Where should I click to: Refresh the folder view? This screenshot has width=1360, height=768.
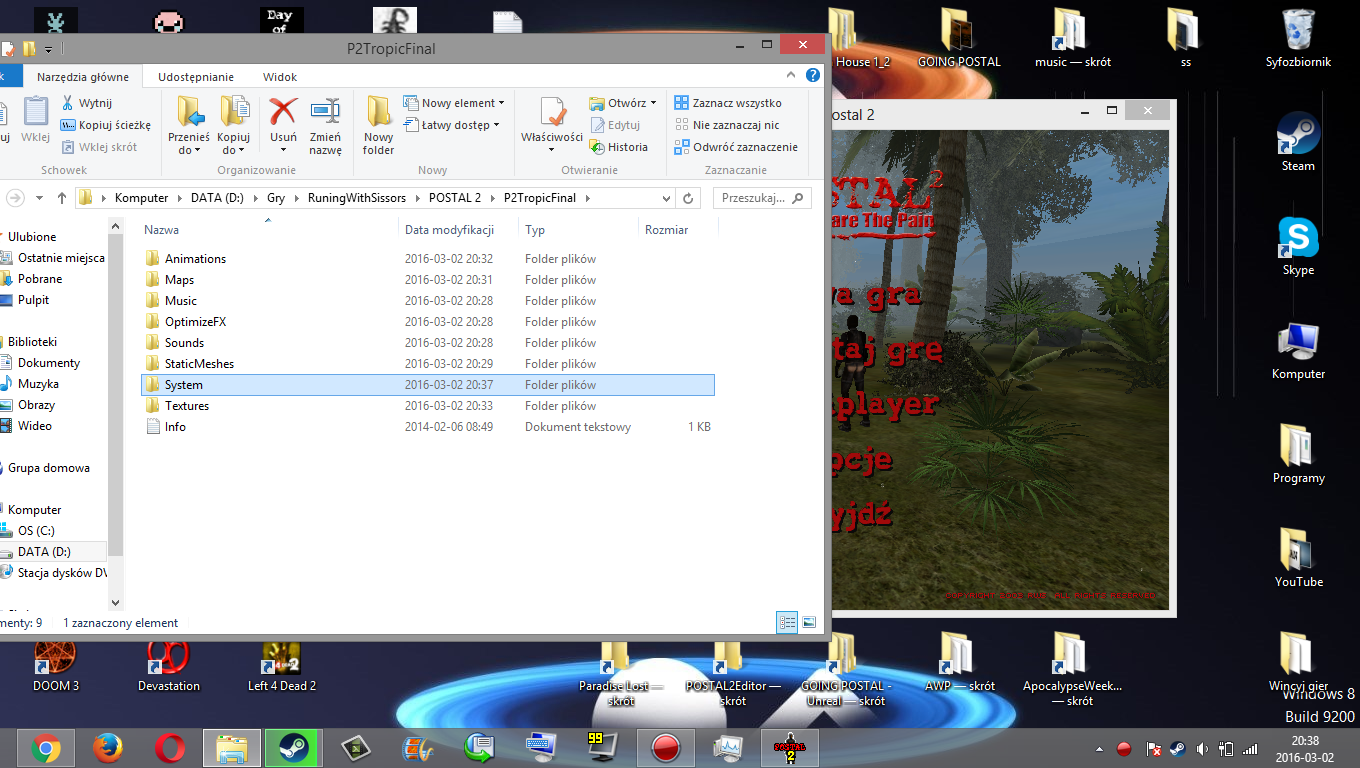coord(688,198)
